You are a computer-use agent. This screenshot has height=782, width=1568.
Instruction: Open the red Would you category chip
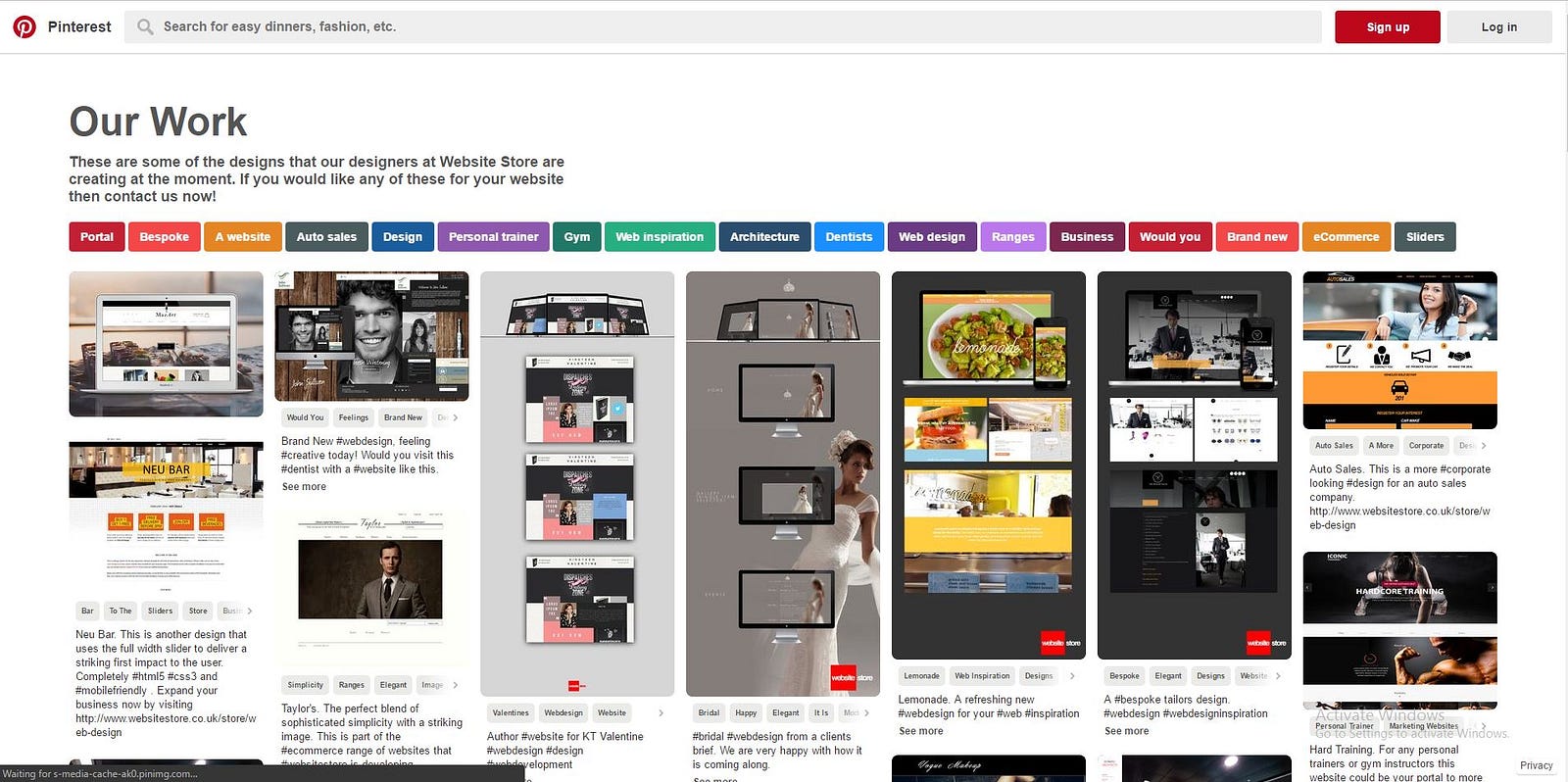click(1170, 236)
